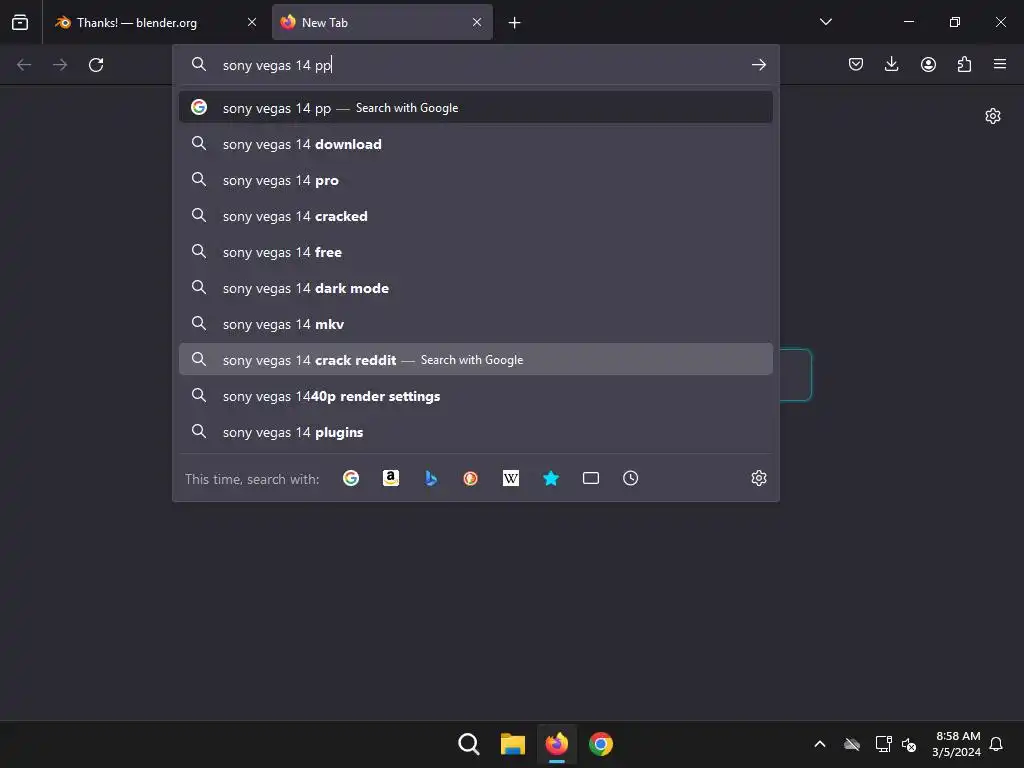Close the New Tab tab
Image resolution: width=1024 pixels, height=768 pixels.
tap(477, 22)
